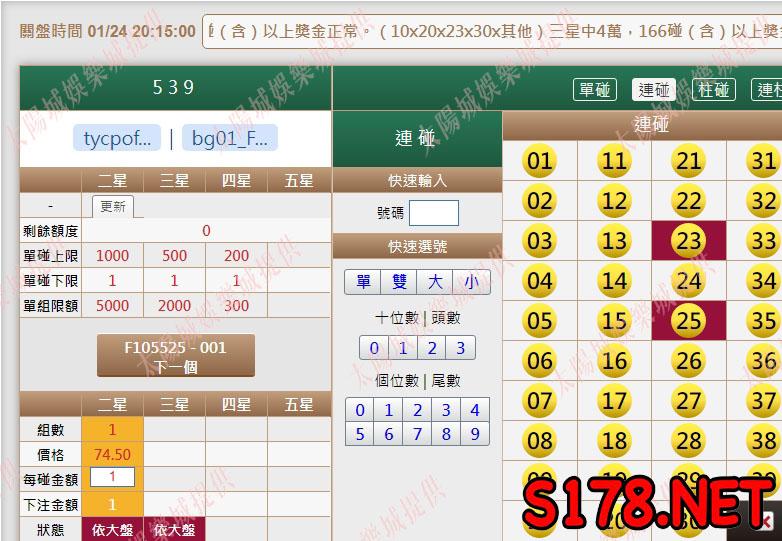Select tens digit 0 under 十位數

374,348
